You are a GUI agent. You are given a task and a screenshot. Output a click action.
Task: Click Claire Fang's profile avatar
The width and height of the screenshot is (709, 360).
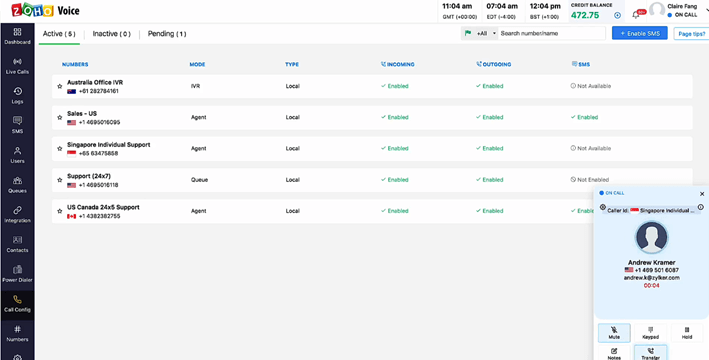pyautogui.click(x=657, y=10)
